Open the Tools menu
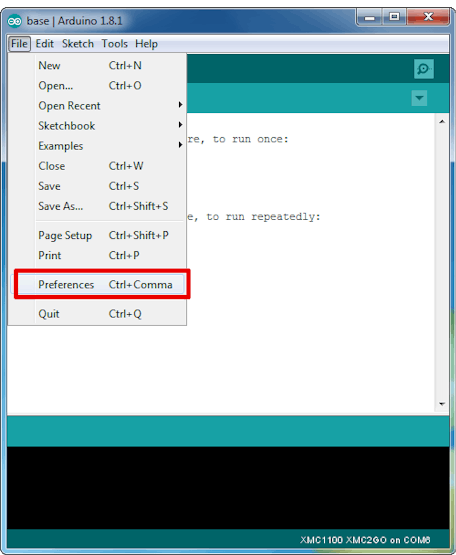Image resolution: width=456 pixels, height=555 pixels. 114,44
